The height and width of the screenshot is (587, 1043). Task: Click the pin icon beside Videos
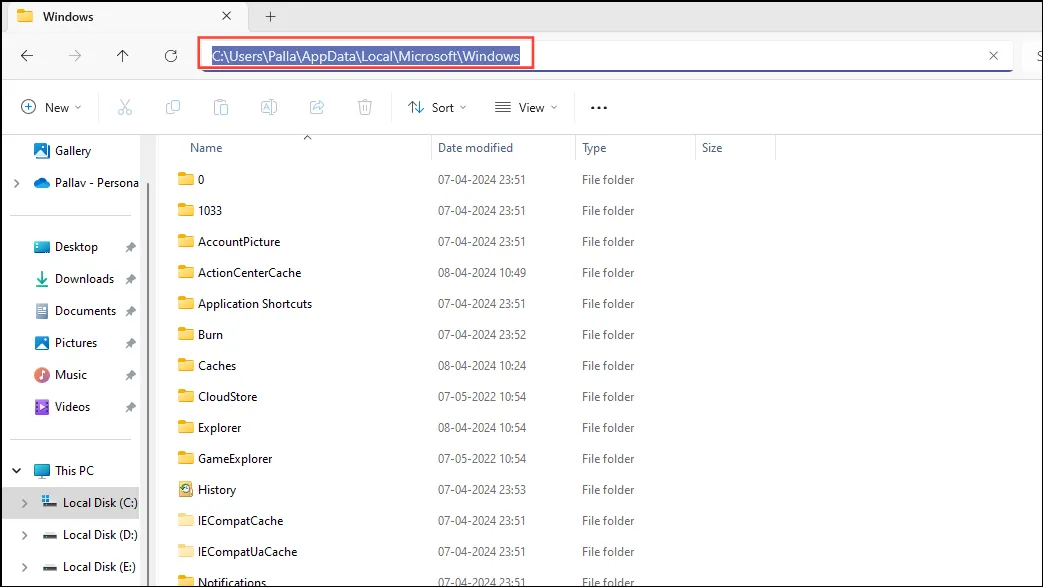pos(130,407)
